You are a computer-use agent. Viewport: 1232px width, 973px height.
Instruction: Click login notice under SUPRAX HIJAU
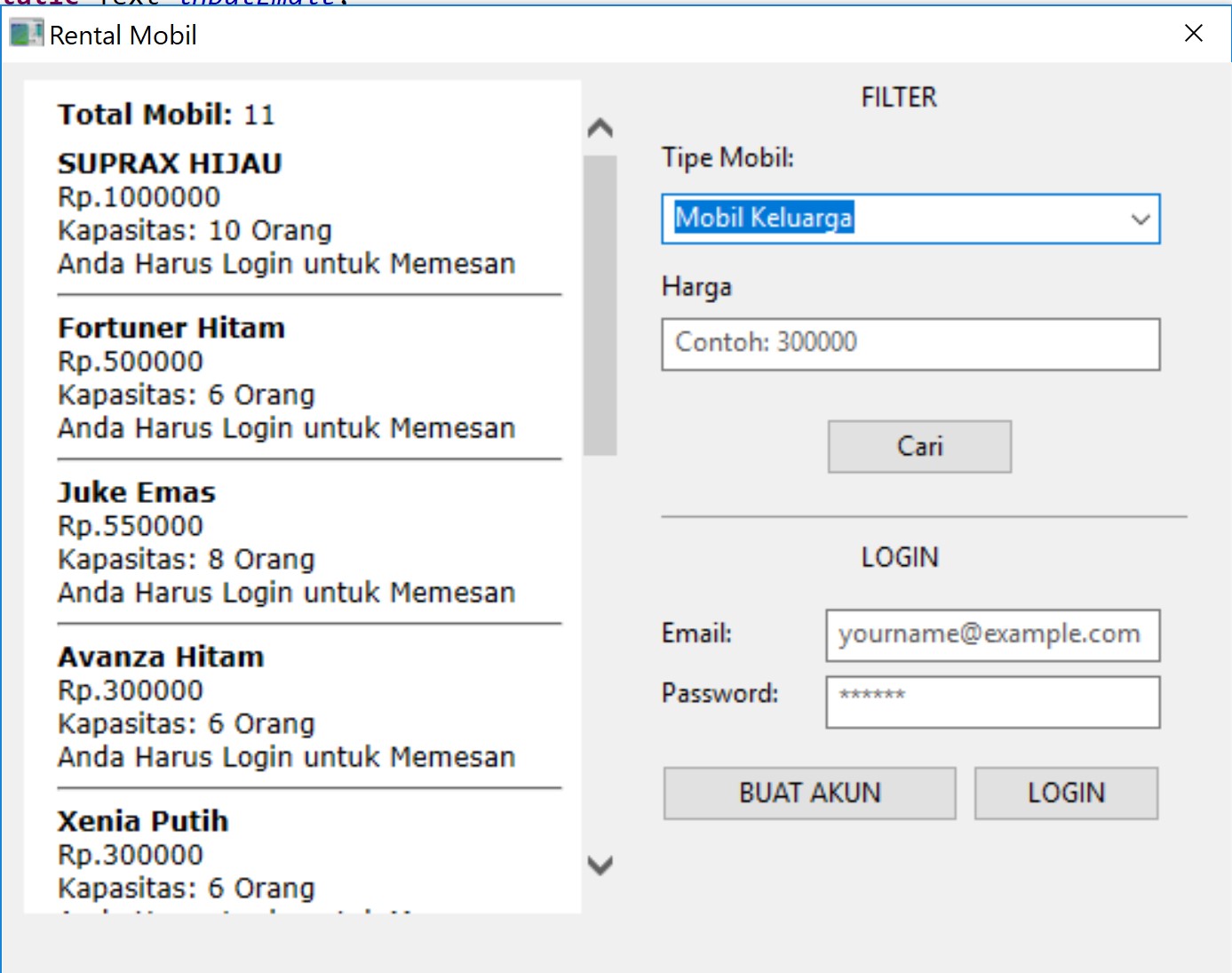click(286, 264)
